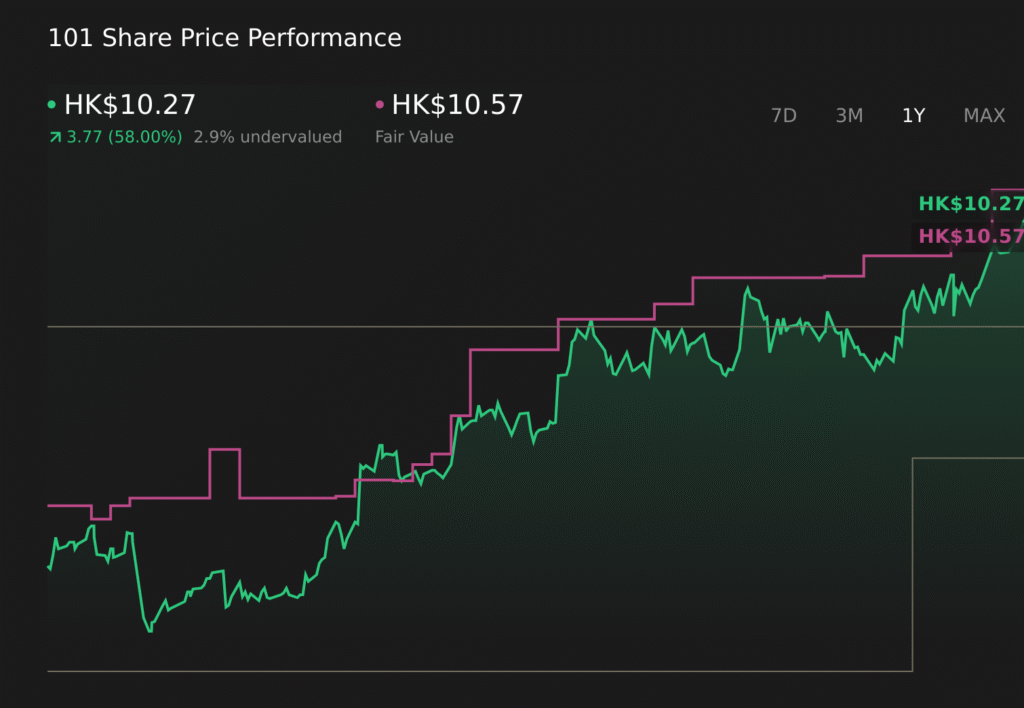Toggle visibility of the Fair Value series
This screenshot has width=1024, height=708.
(x=381, y=103)
